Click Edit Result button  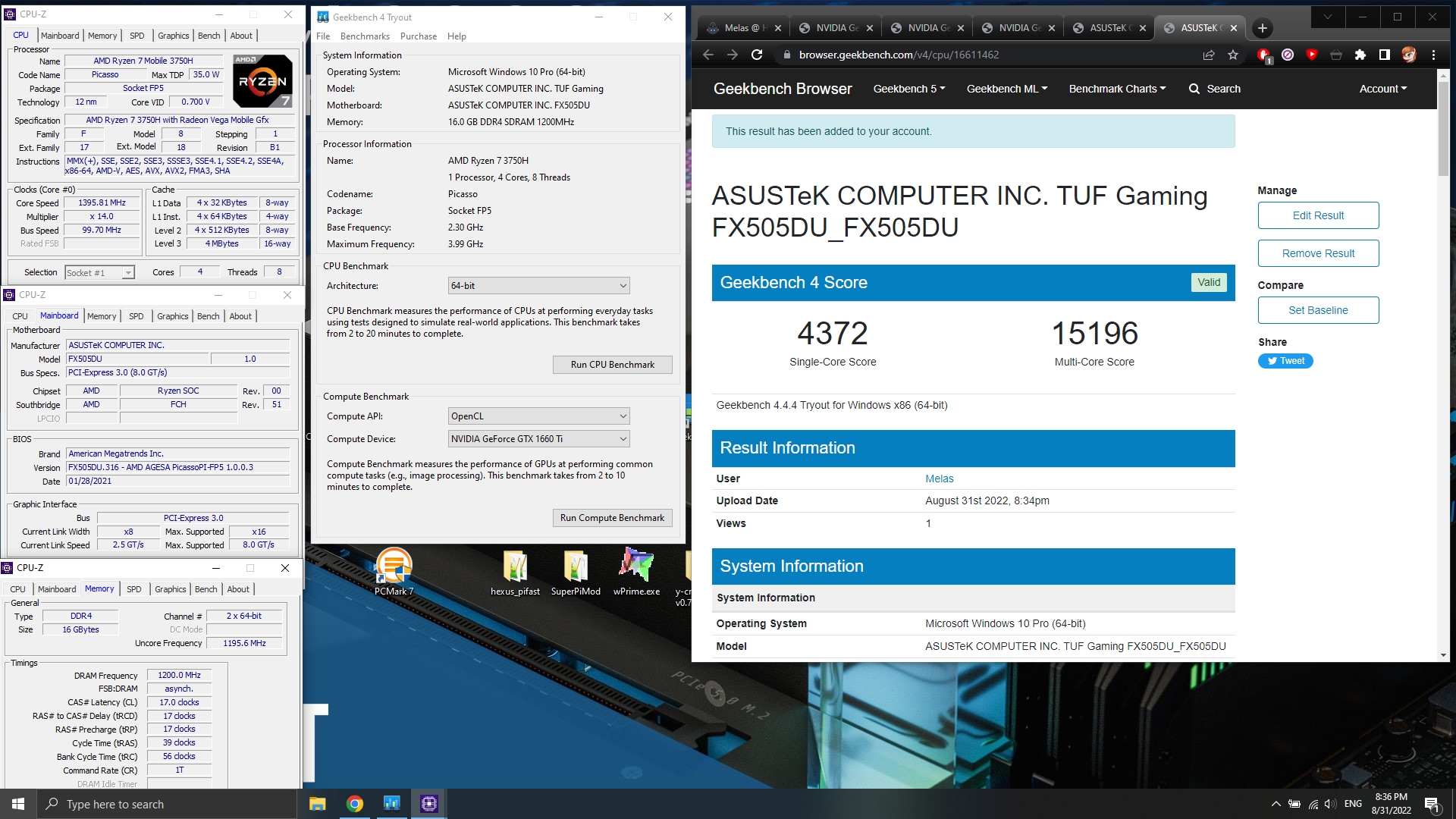[1318, 215]
